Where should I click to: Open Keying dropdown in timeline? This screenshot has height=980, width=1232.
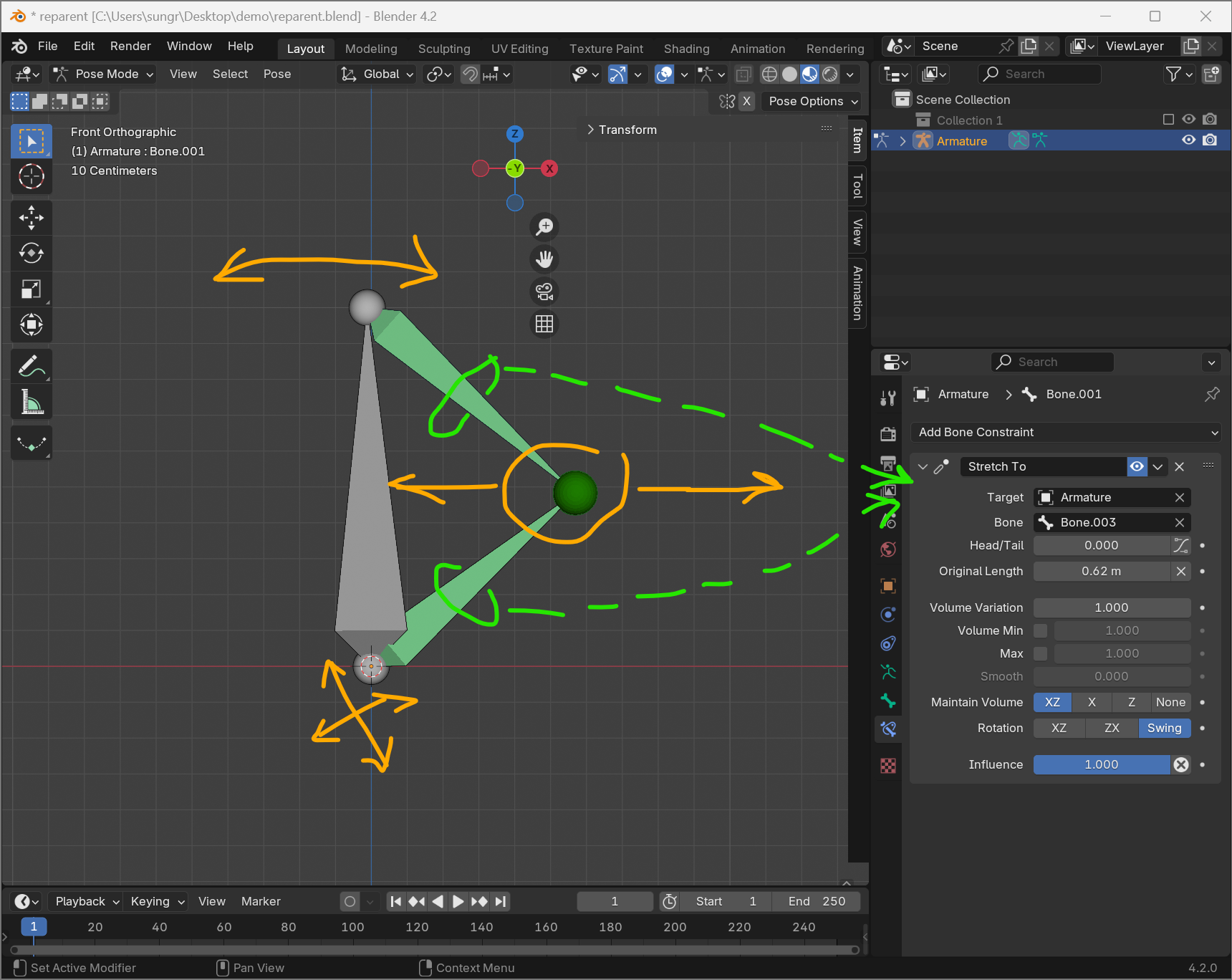pos(157,901)
